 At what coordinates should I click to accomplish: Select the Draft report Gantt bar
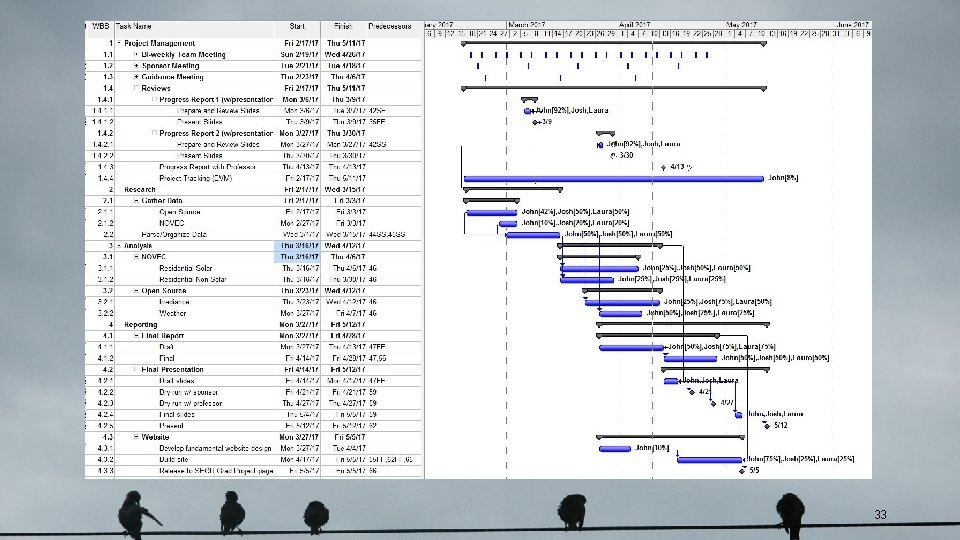631,347
